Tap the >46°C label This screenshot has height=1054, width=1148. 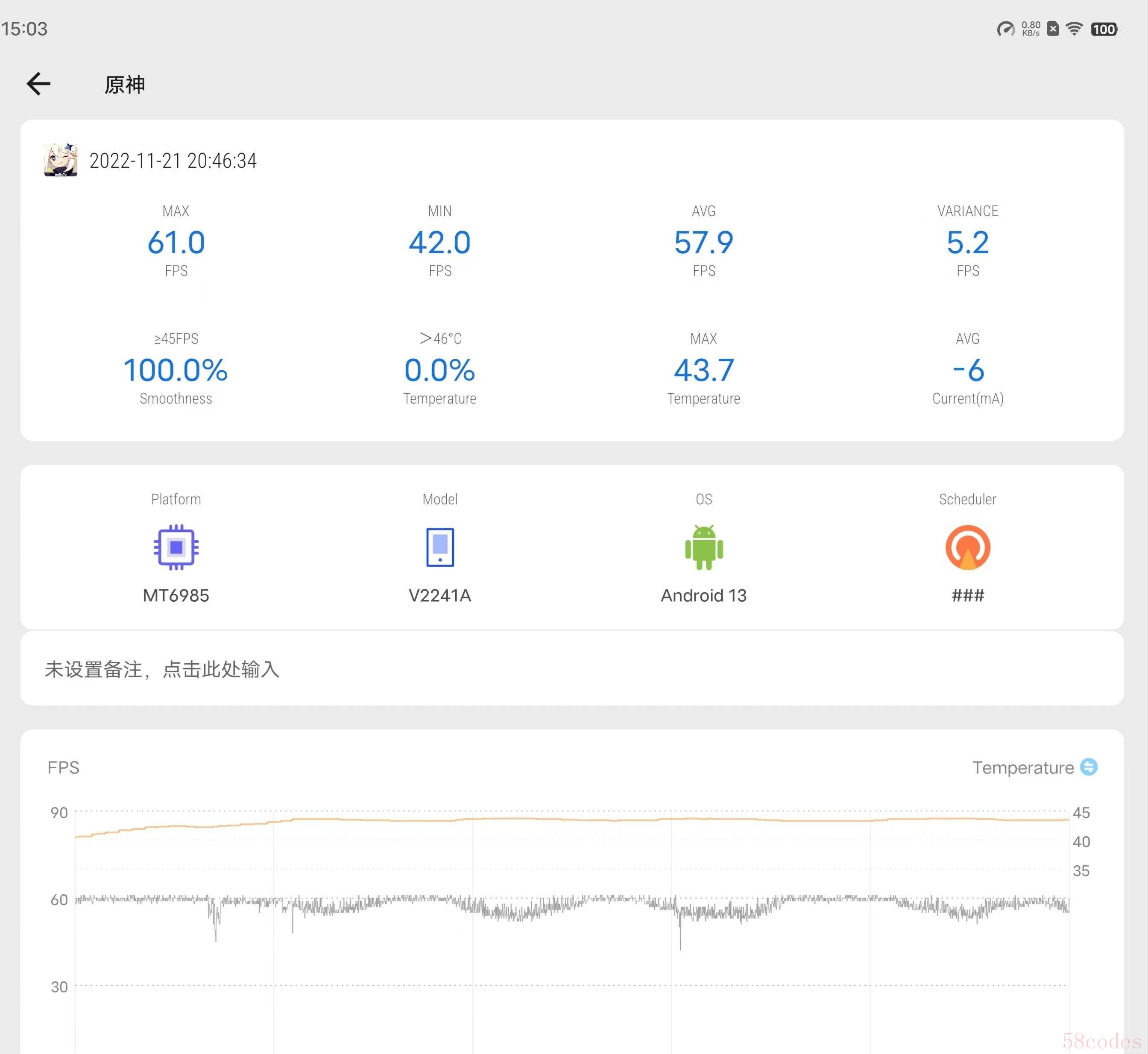(x=440, y=338)
